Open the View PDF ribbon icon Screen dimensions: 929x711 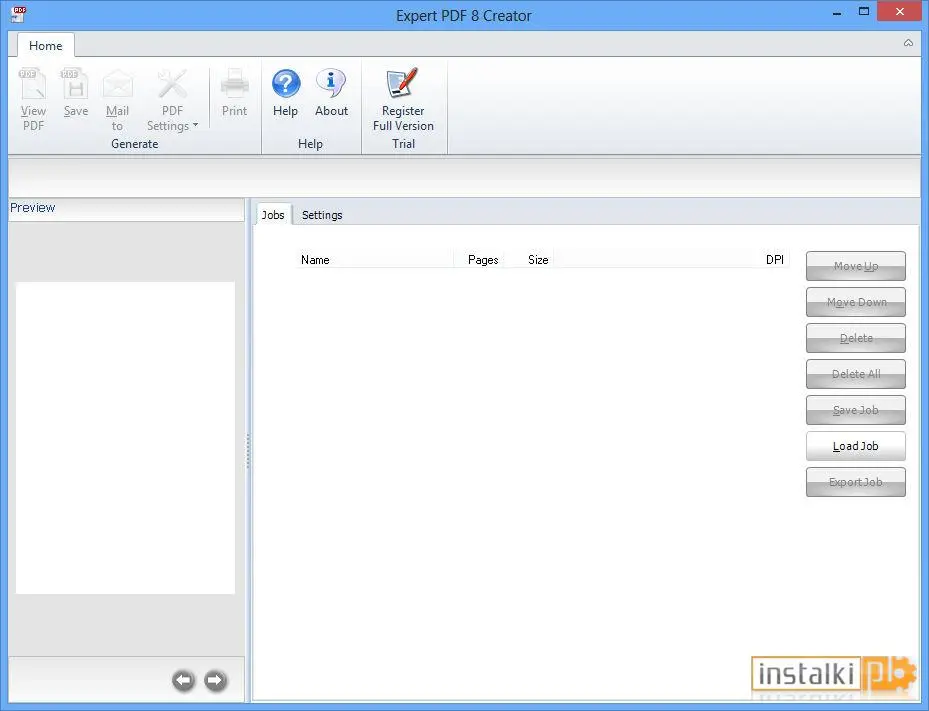click(33, 84)
